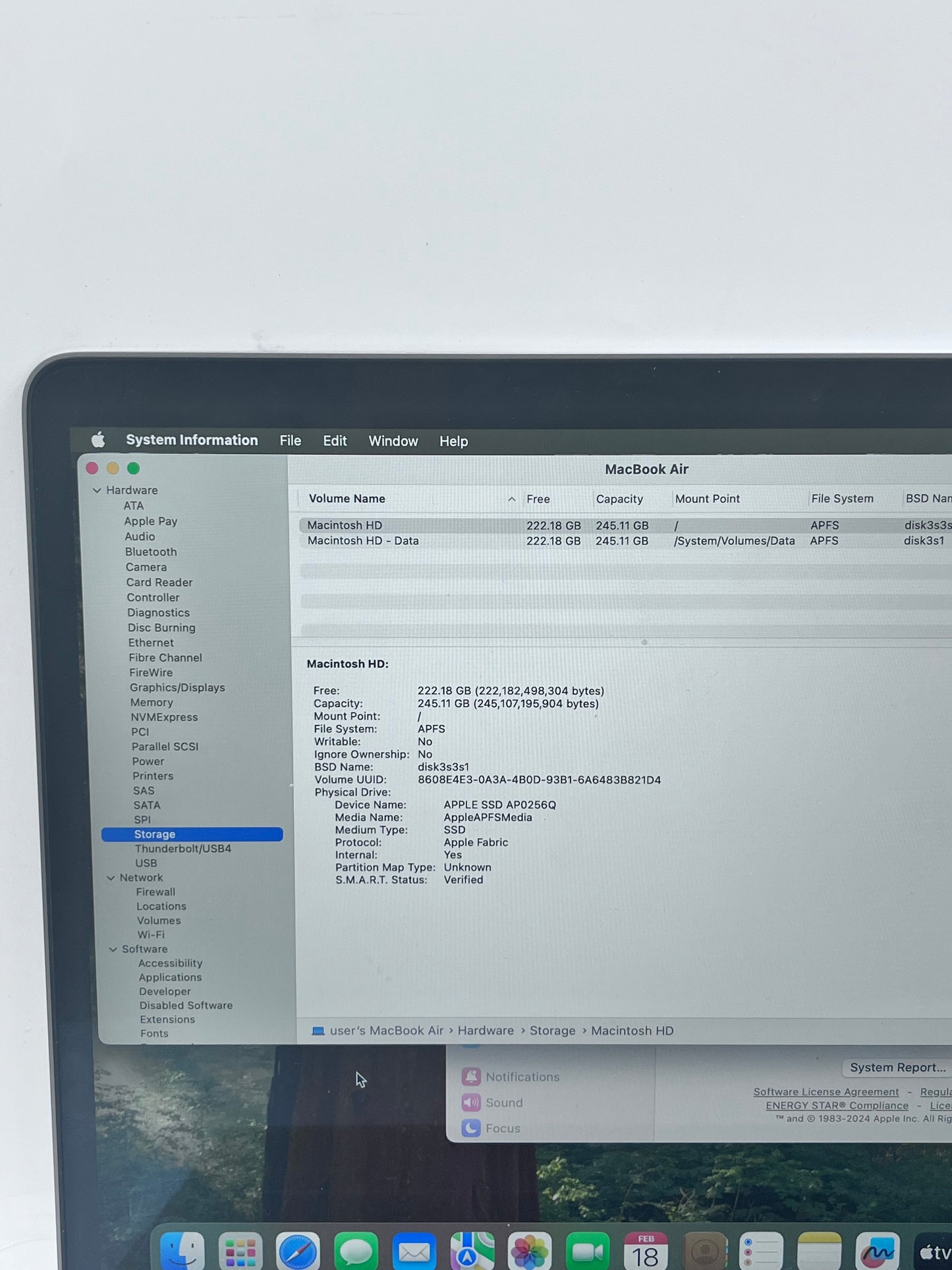The height and width of the screenshot is (1270, 952).
Task: Select Memory in the sidebar
Action: (x=152, y=703)
